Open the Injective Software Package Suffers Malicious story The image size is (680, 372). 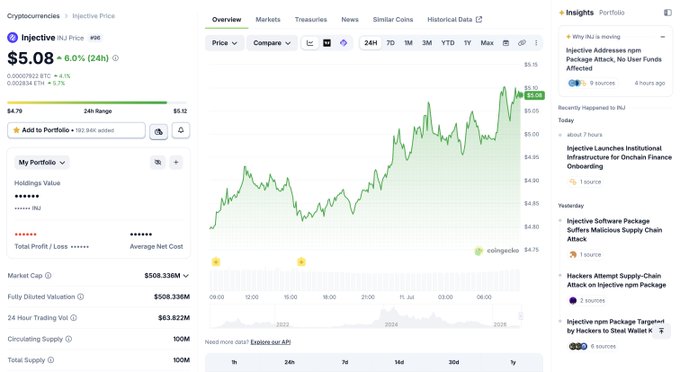click(x=614, y=230)
